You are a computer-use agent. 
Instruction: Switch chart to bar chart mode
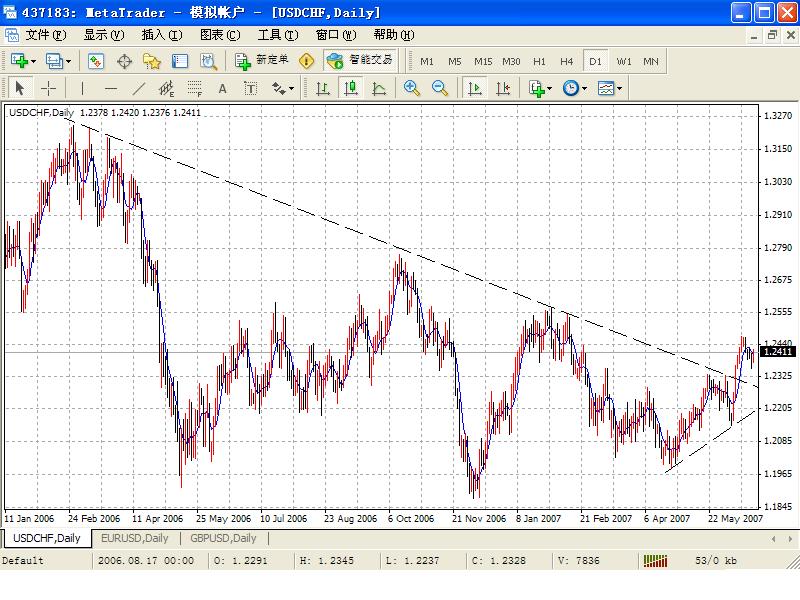tap(323, 88)
